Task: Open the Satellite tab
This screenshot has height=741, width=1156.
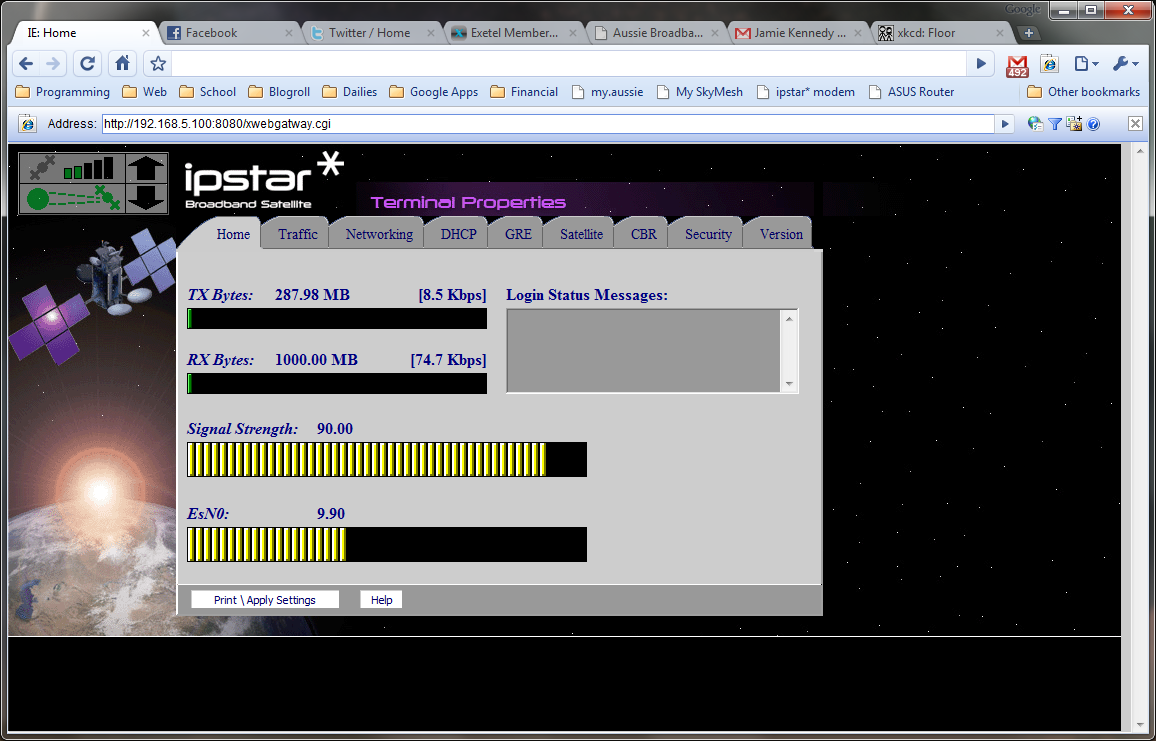Action: [581, 234]
